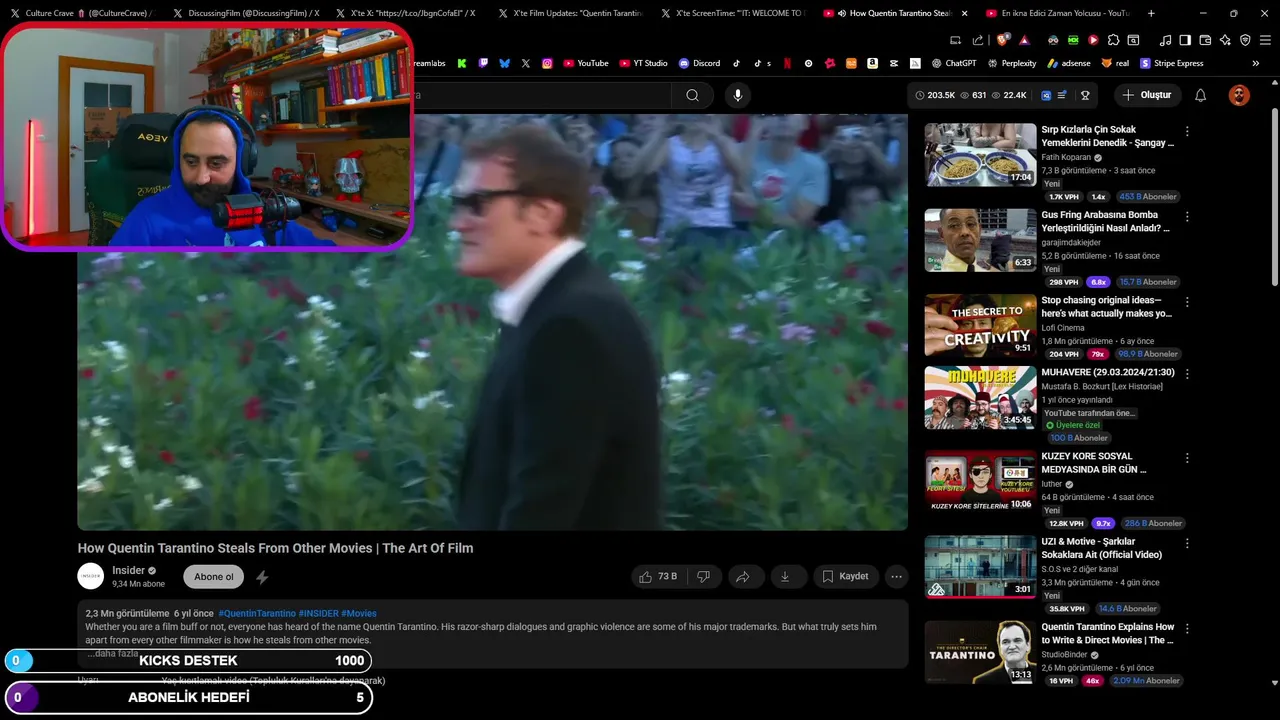1280x720 pixels.
Task: Open options for MUHAVERE video
Action: coord(1187,373)
